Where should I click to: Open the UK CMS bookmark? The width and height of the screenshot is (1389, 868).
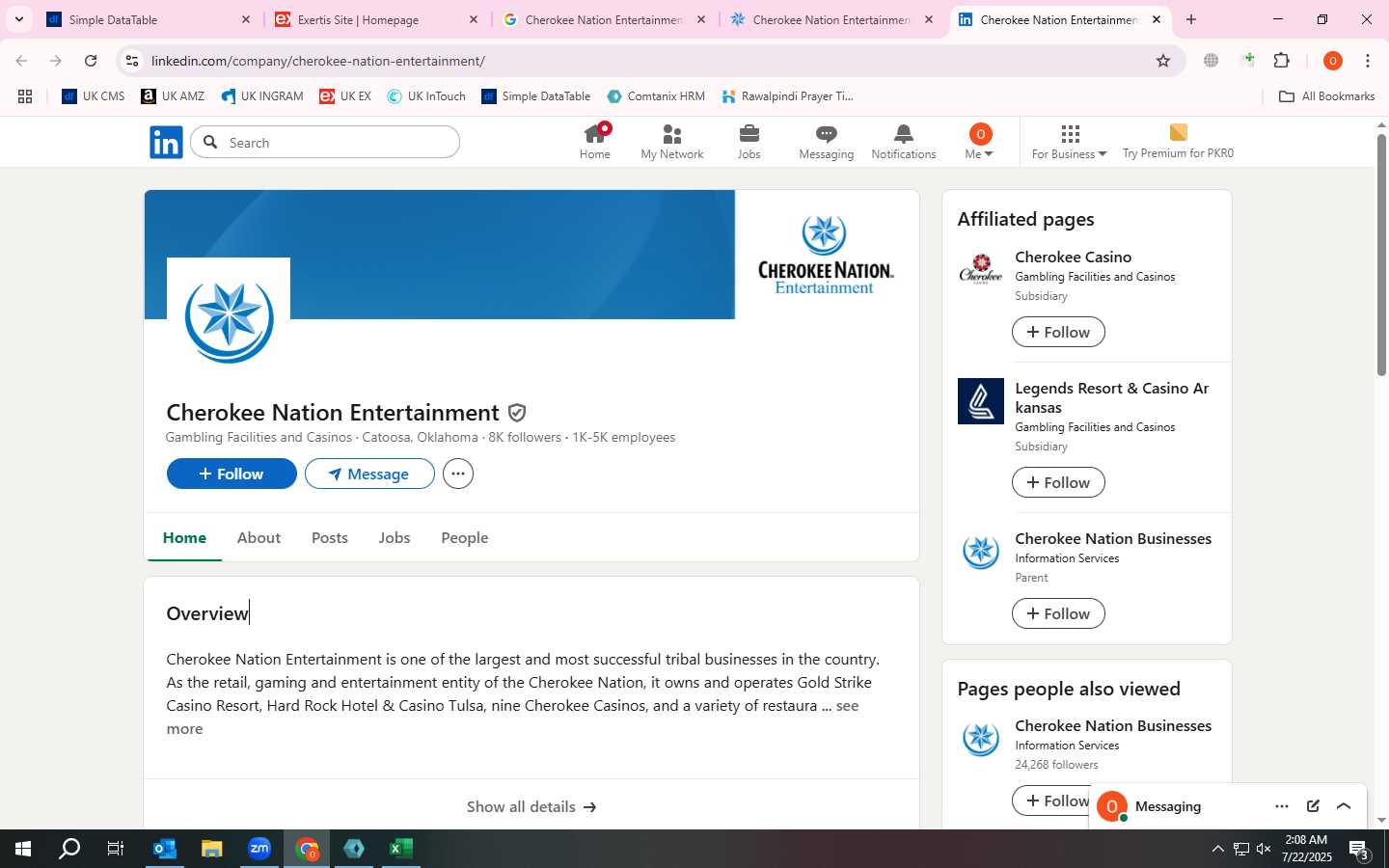[x=94, y=96]
